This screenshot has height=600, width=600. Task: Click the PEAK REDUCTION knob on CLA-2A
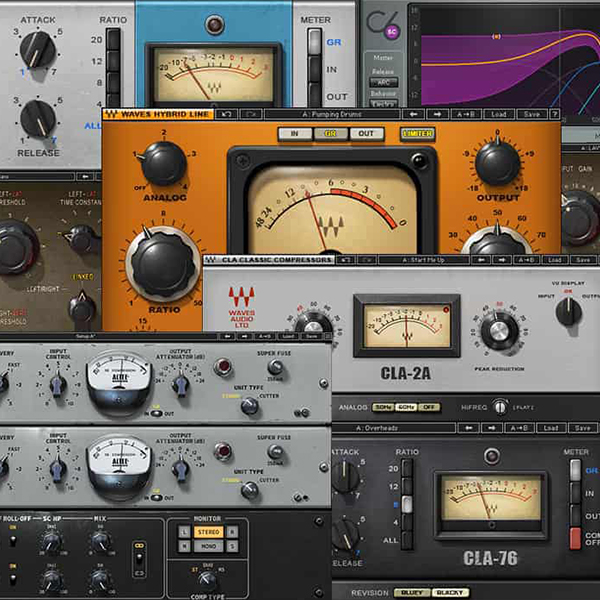click(x=499, y=331)
